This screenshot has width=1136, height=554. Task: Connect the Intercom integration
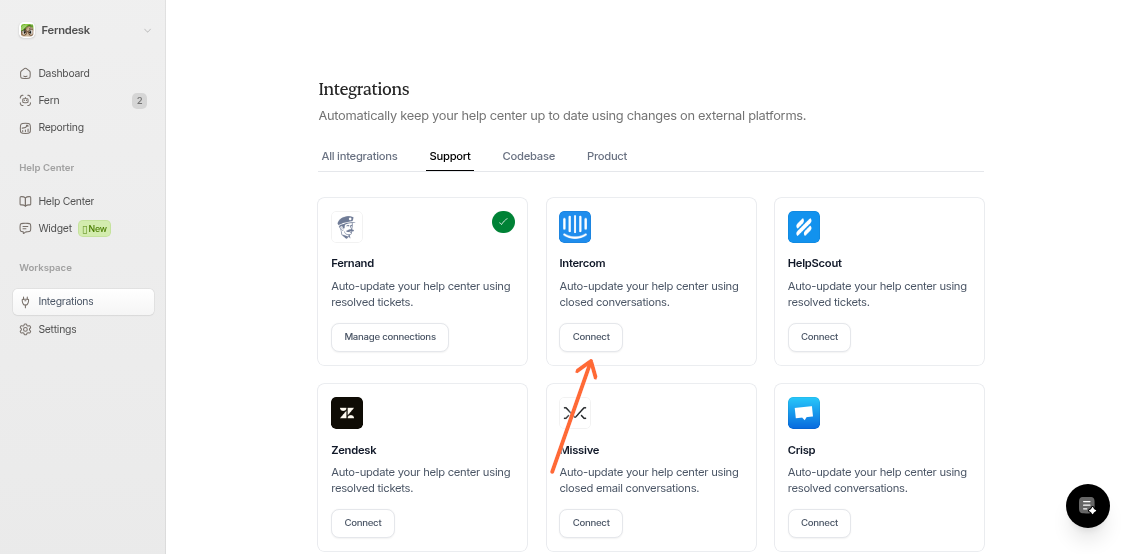point(591,337)
